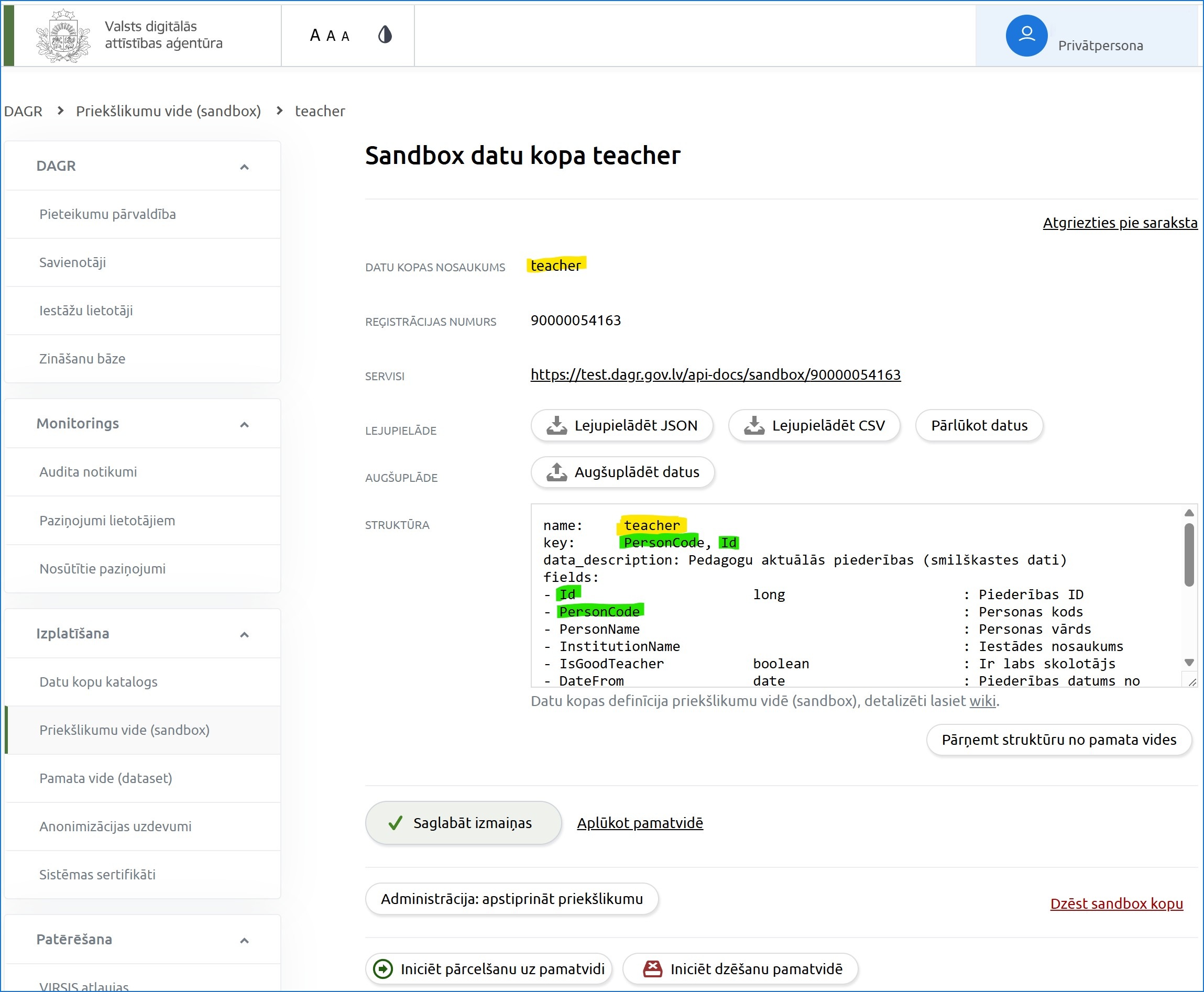Click the structure text area scrollbar thumb
This screenshot has height=992, width=1204.
point(1189,554)
